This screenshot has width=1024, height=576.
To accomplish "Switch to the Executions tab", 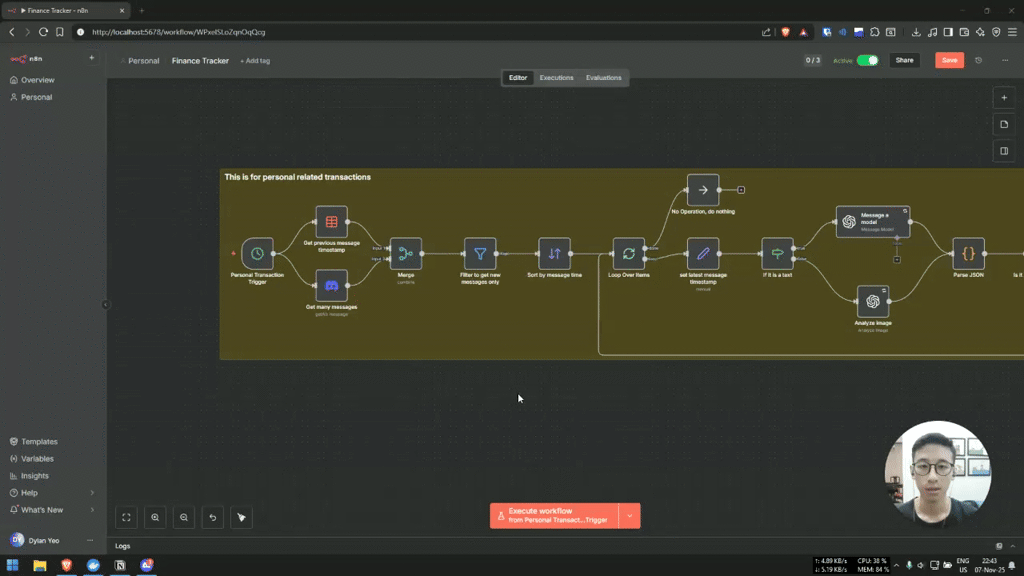I will (x=556, y=77).
